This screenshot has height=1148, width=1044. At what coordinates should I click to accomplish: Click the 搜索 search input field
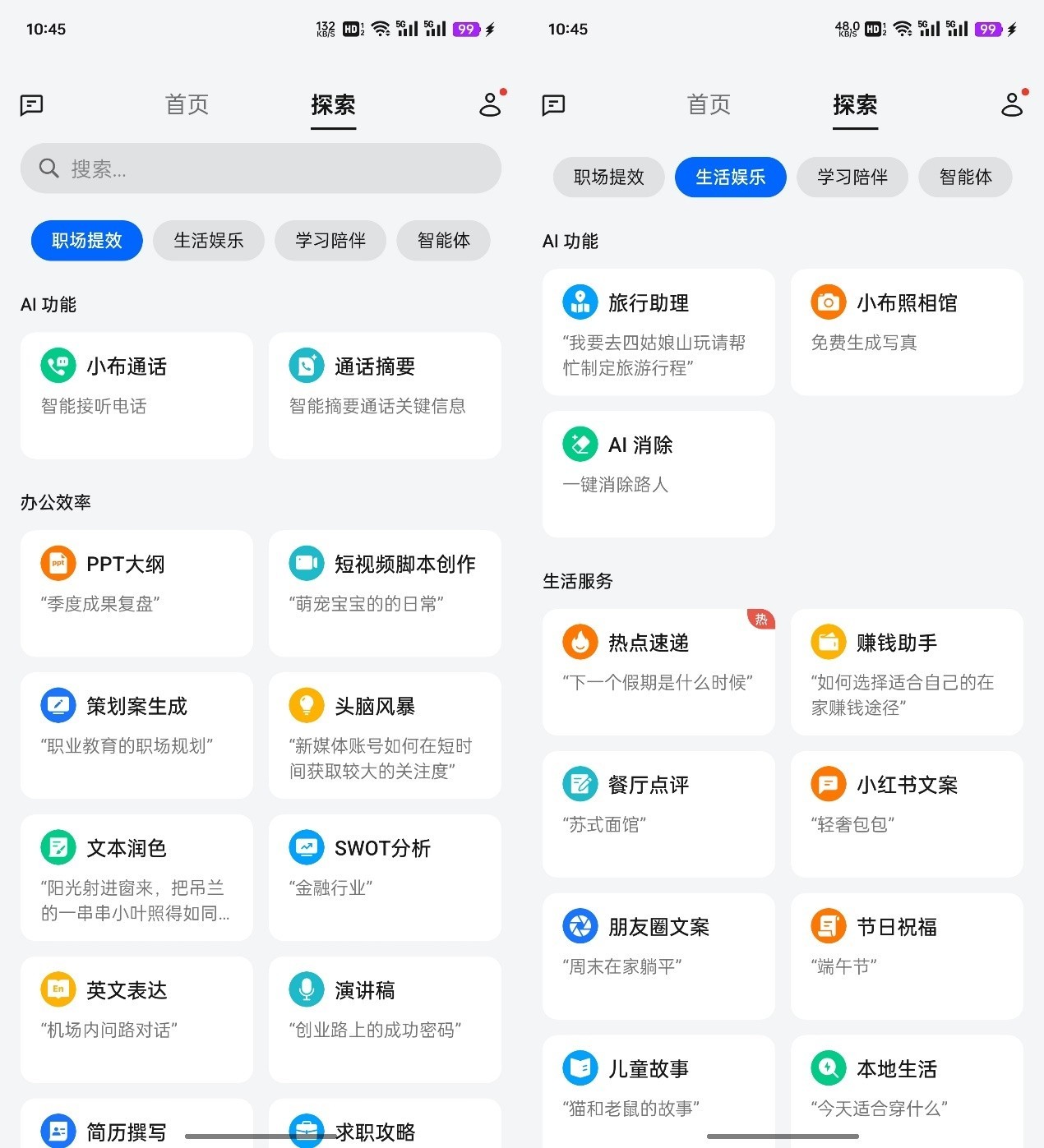[x=261, y=168]
